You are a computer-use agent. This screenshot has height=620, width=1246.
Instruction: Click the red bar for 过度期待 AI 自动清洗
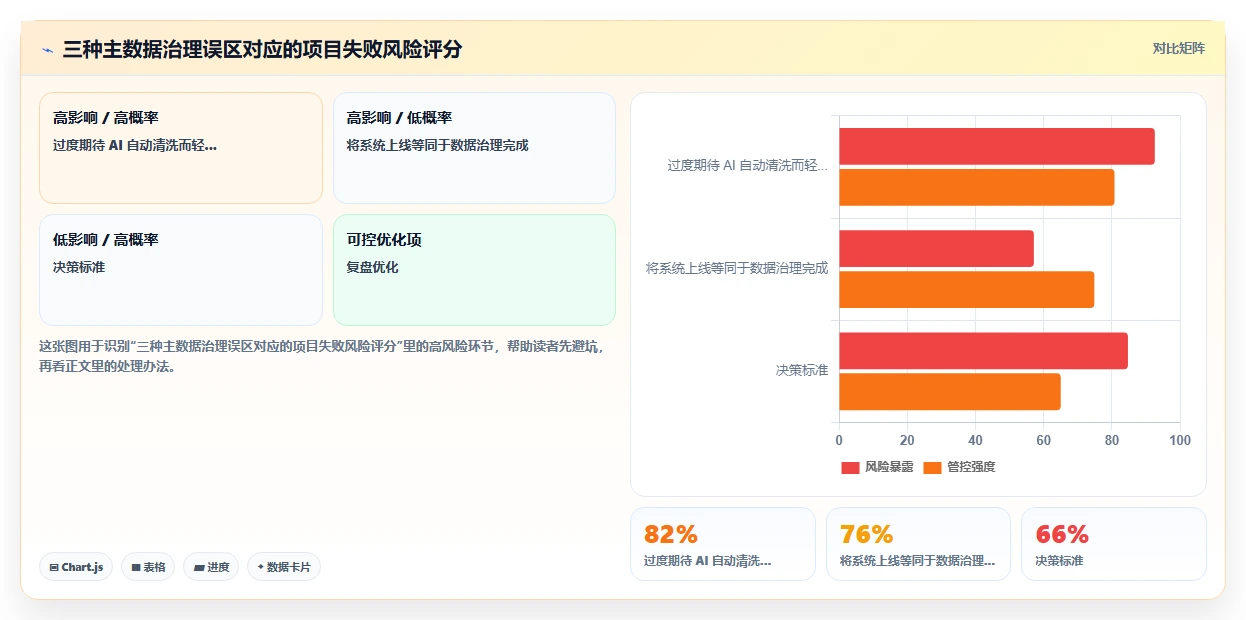[997, 147]
